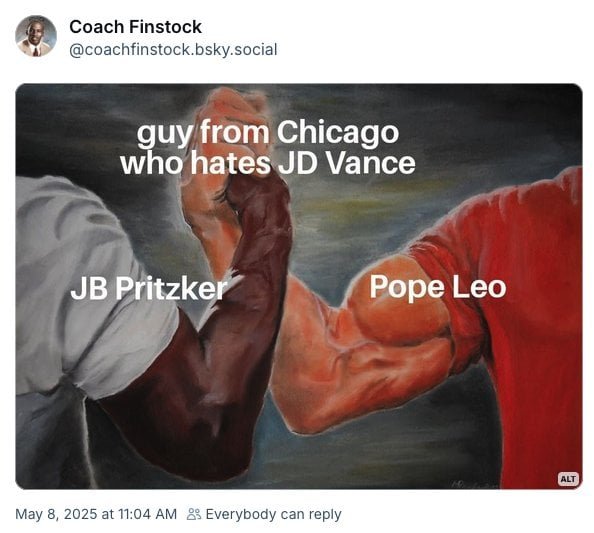Click the 11:04 AM time text
The height and width of the screenshot is (533, 594).
point(147,514)
